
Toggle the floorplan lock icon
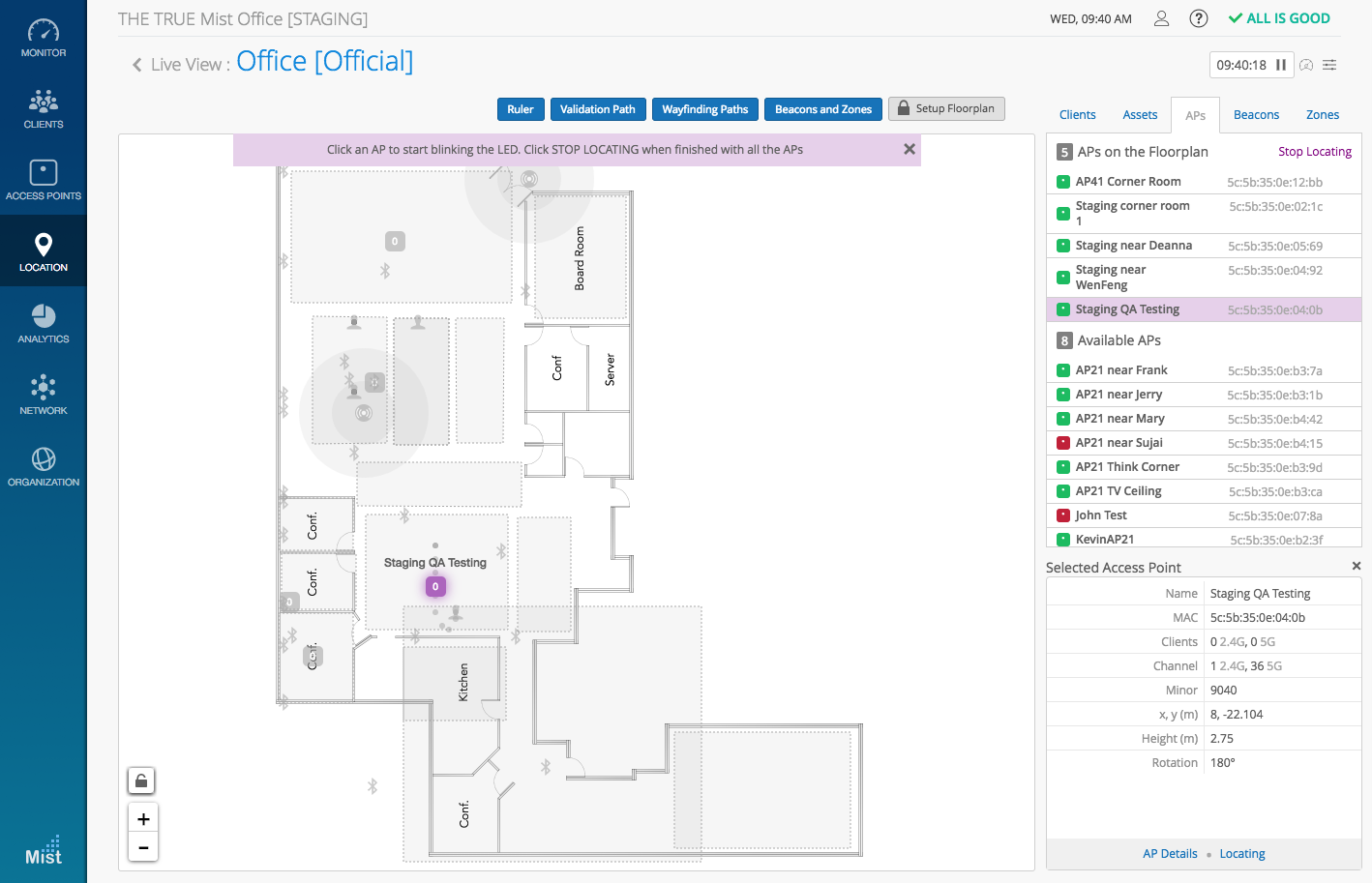pyautogui.click(x=141, y=780)
